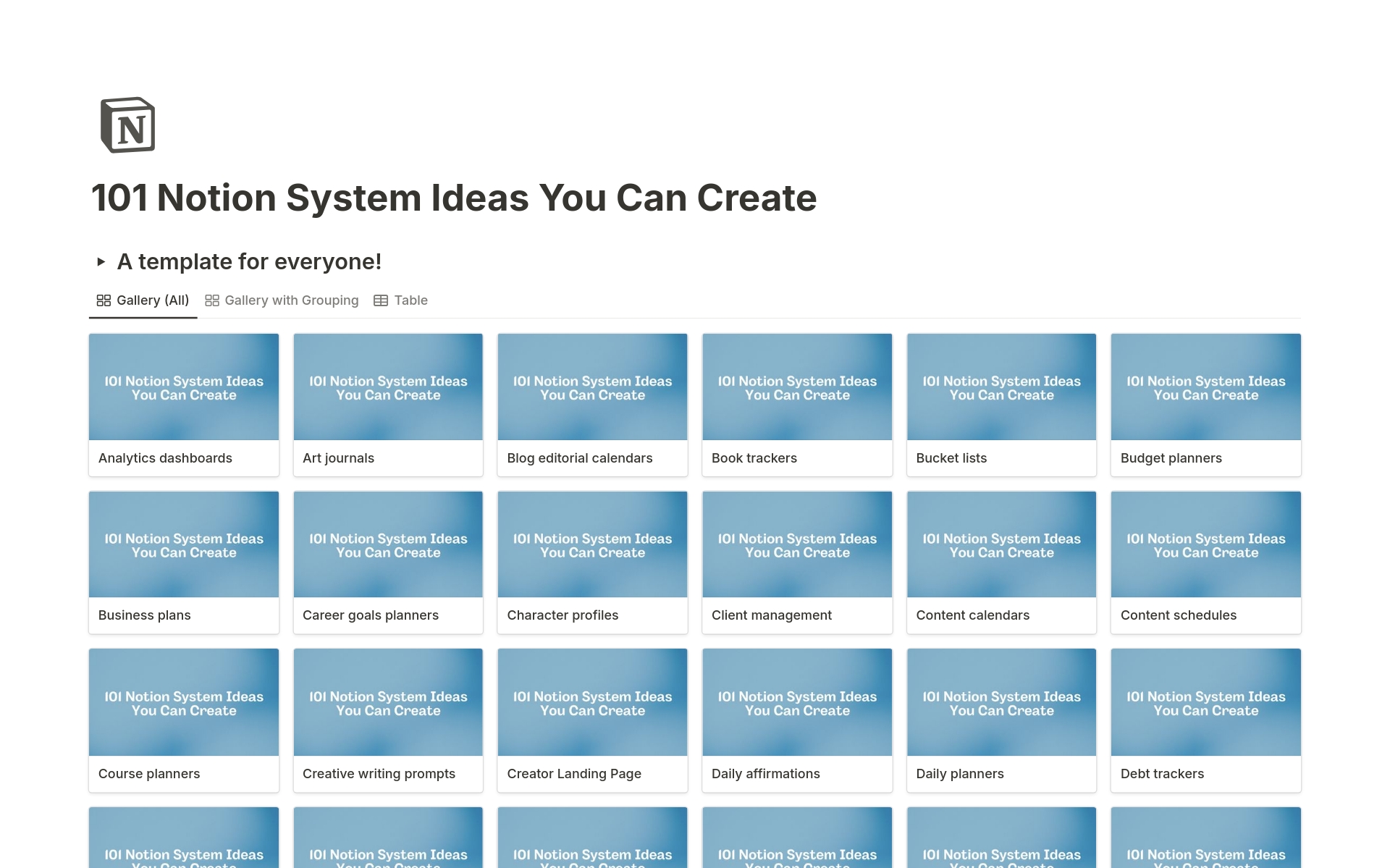The width and height of the screenshot is (1390, 868).
Task: Open the Blog editorial calendars card
Action: 592,404
